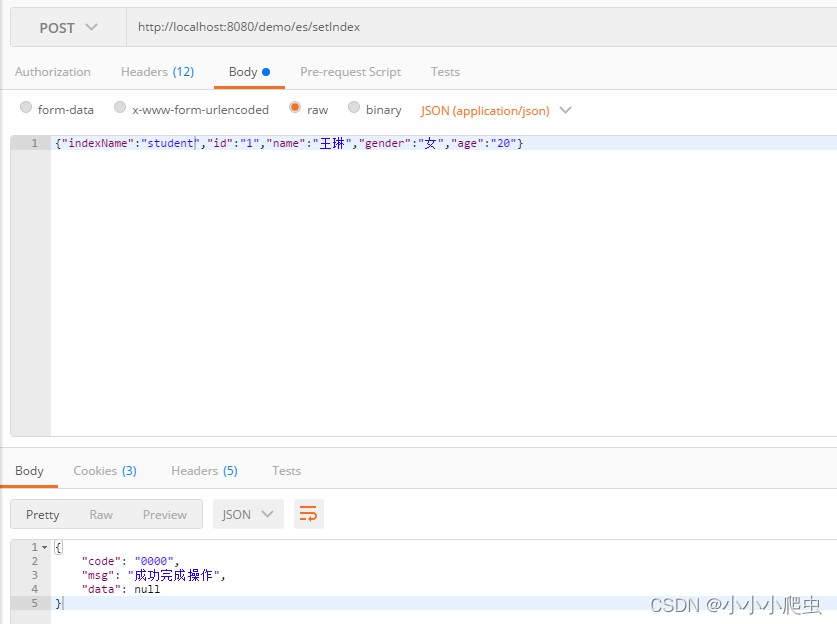Screen dimensions: 837x624
Task: Switch to the Authorization tab
Action: pos(52,72)
